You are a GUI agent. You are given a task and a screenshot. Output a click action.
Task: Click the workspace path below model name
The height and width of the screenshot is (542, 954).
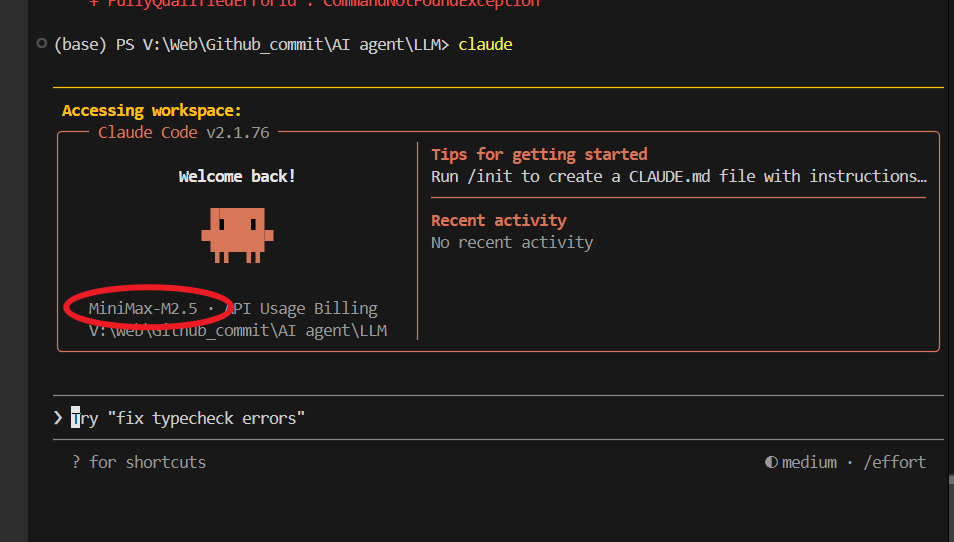[x=238, y=330]
